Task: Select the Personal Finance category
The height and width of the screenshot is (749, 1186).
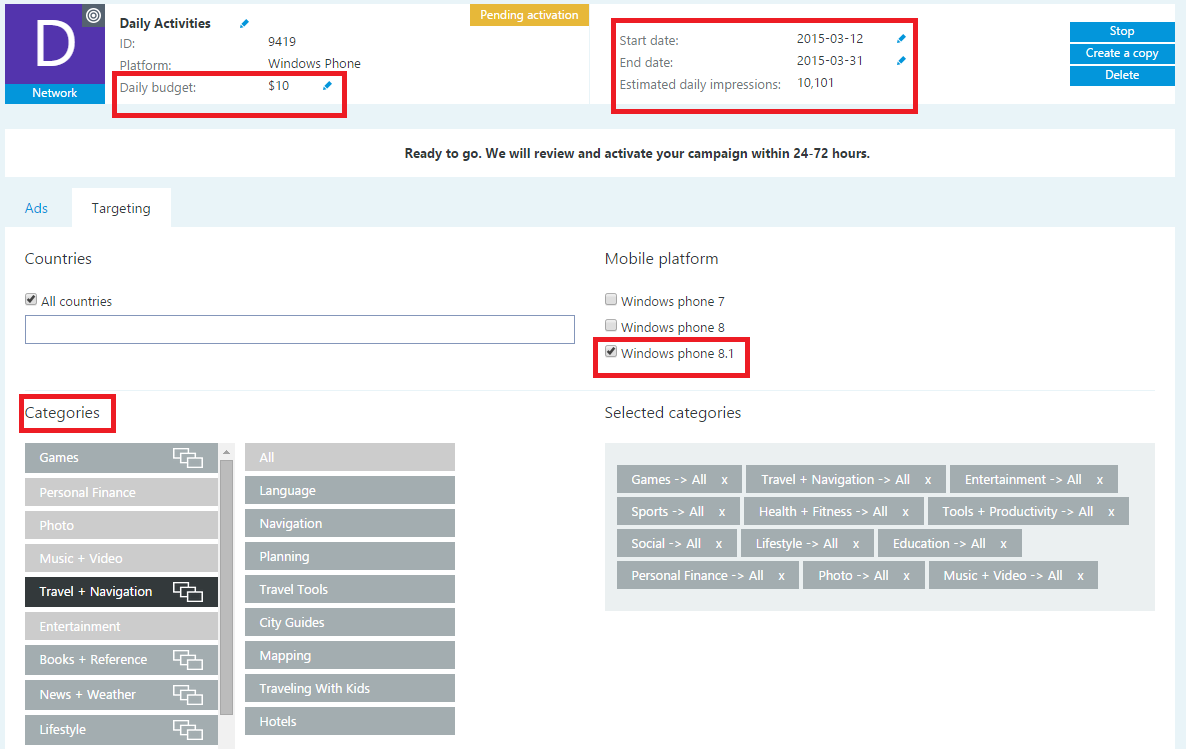Action: click(121, 493)
